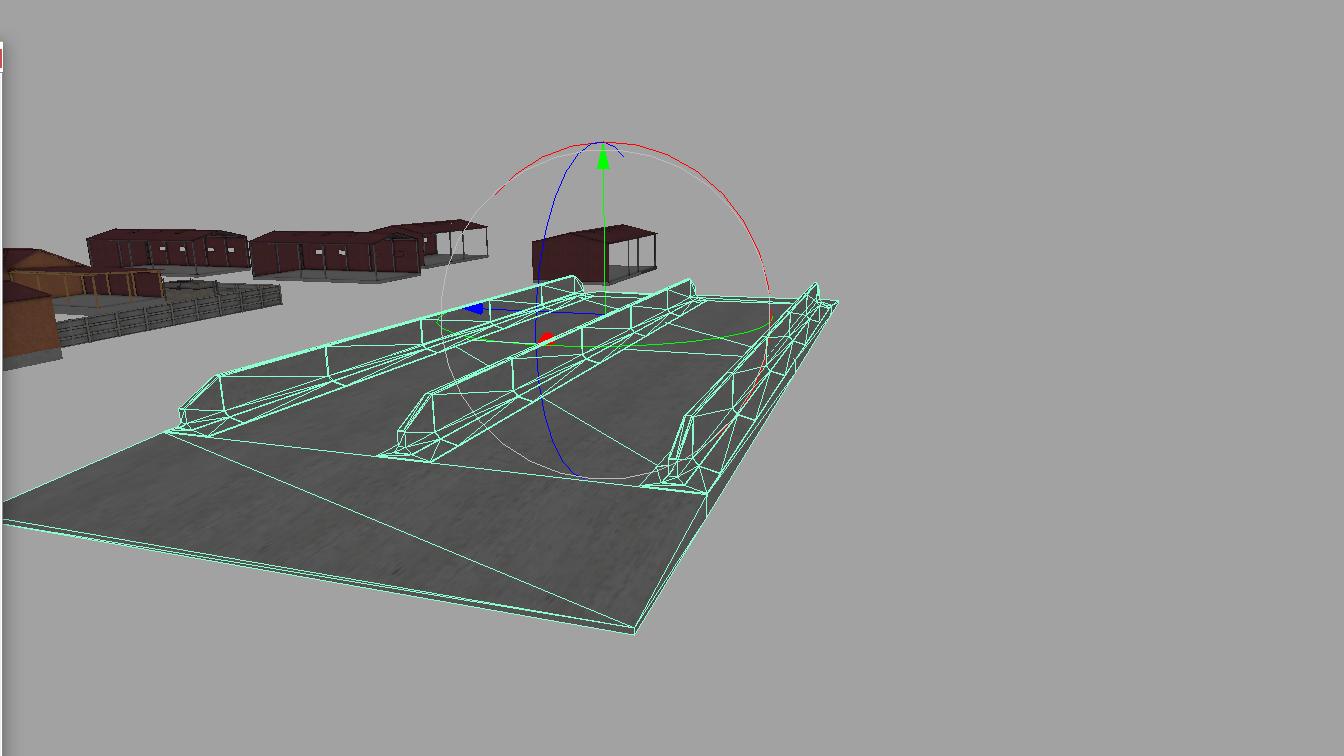Click the red element at the top-left edge
The width and height of the screenshot is (1344, 756).
[x=1, y=57]
